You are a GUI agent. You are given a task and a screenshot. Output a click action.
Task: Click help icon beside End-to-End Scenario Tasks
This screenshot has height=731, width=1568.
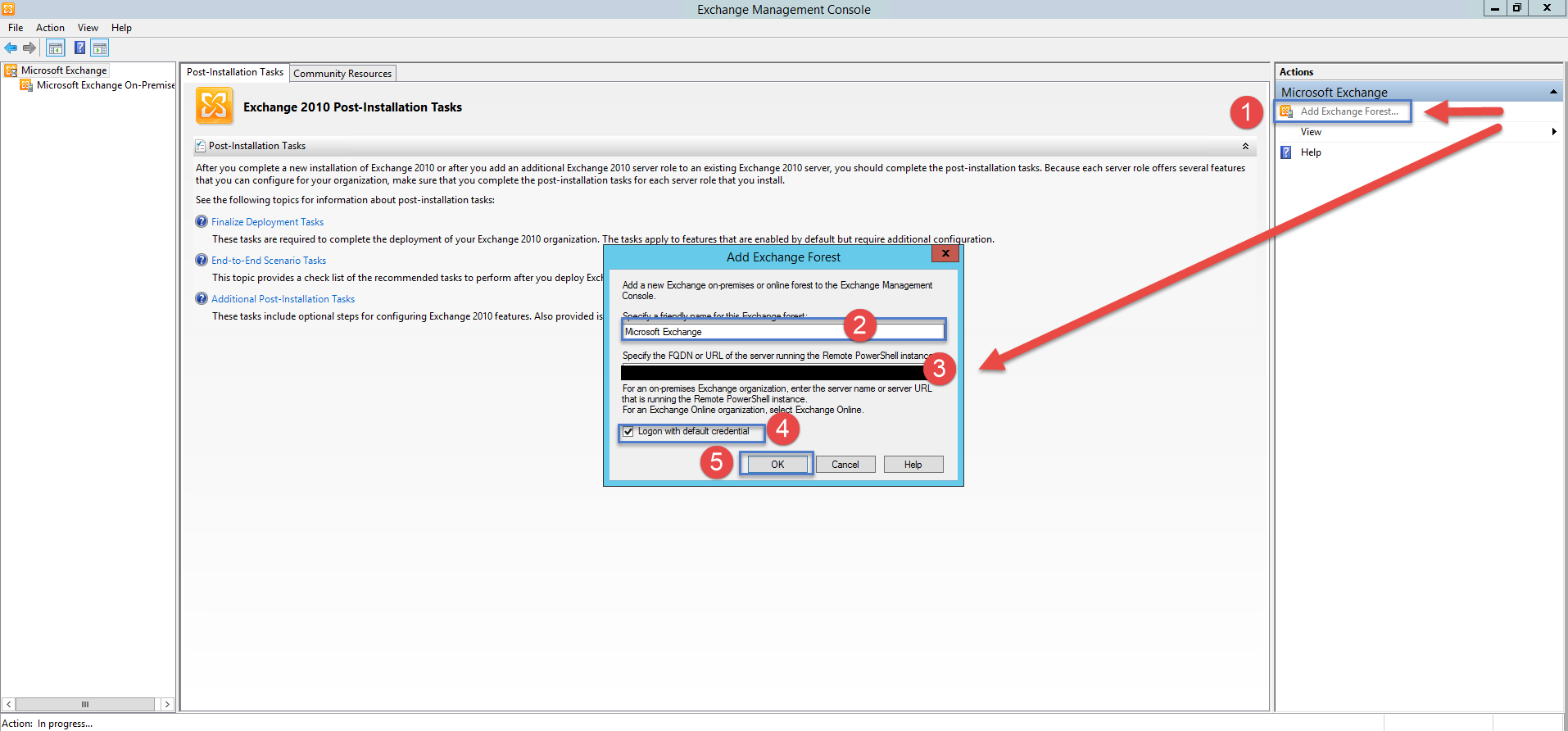[202, 260]
